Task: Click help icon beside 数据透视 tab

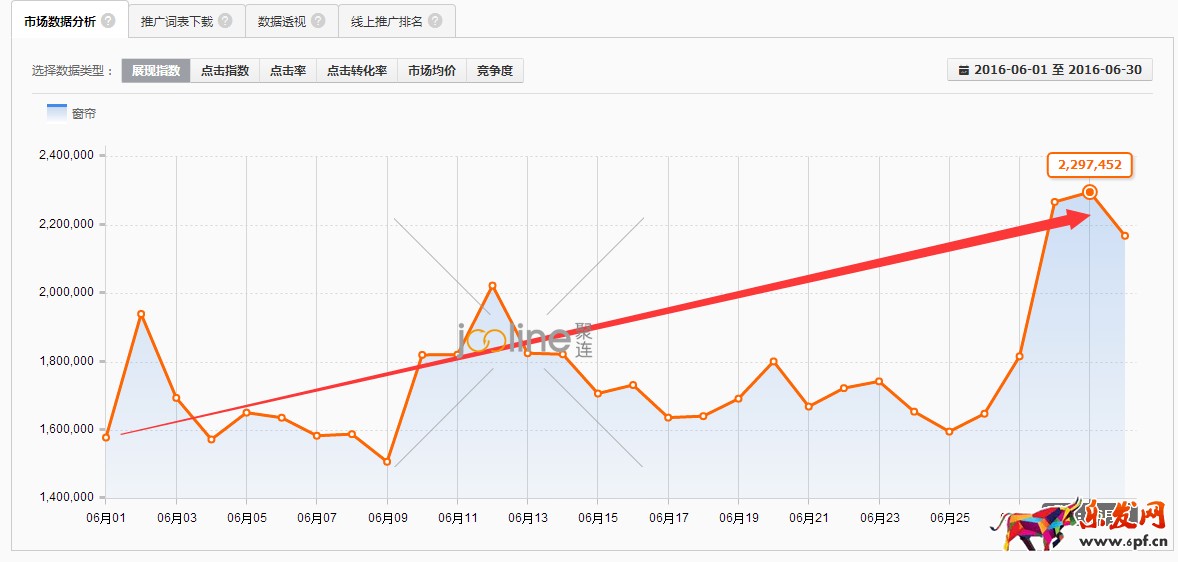Action: pos(318,21)
